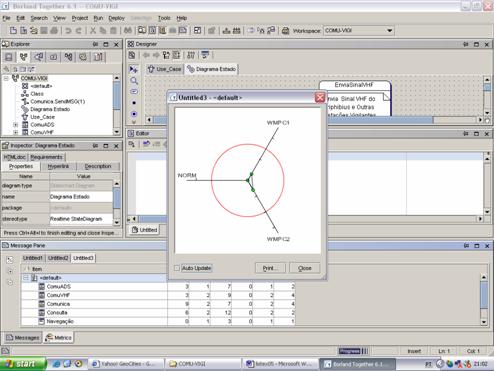Screen dimensions: 494x371
Task: Select the first Explorer view icon
Action: coord(9,57)
